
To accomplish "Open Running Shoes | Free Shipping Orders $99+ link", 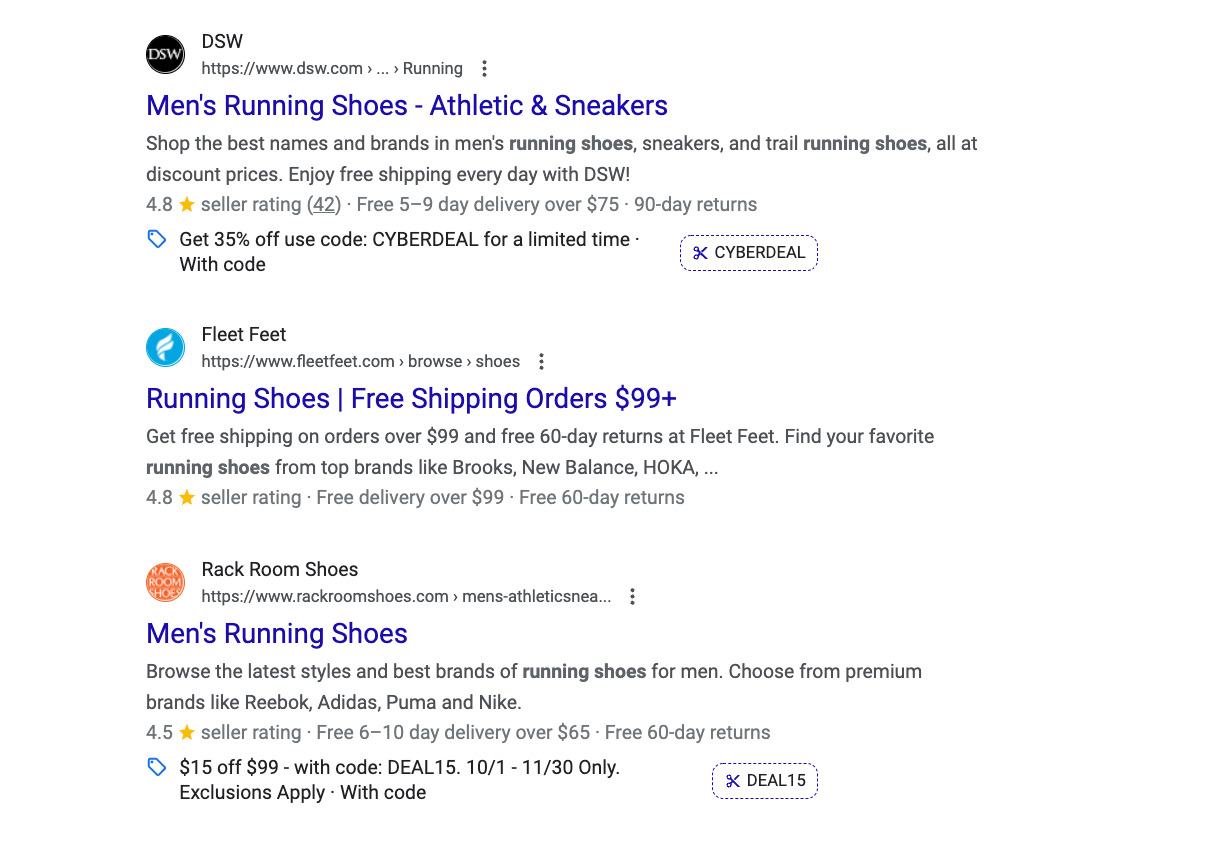I will pyautogui.click(x=411, y=399).
